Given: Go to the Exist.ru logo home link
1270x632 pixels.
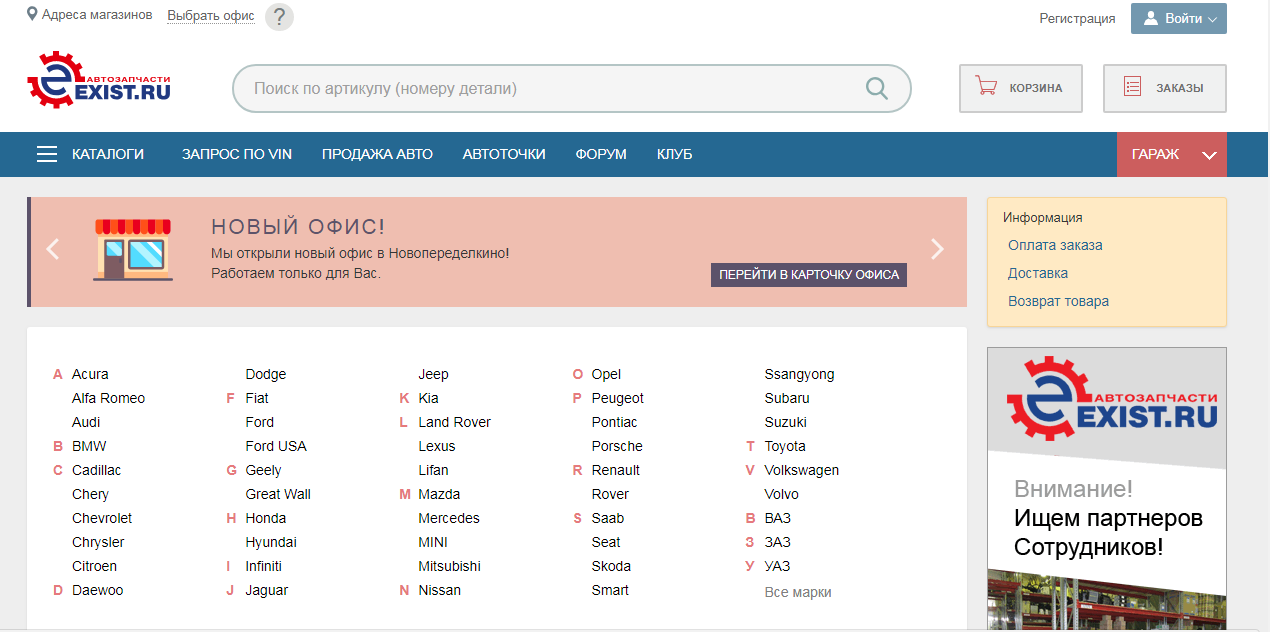Looking at the screenshot, I should tap(99, 80).
